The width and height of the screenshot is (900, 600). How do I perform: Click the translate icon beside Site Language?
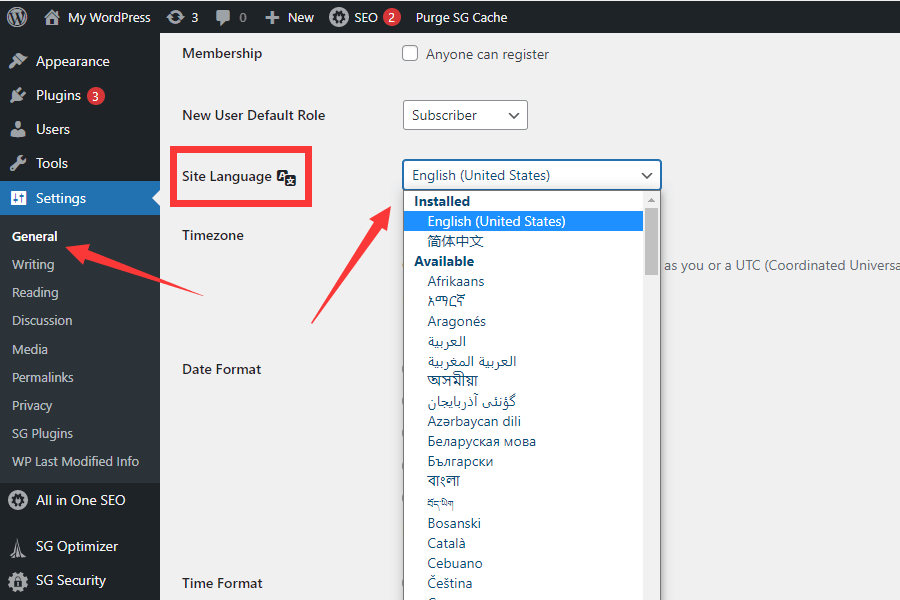[x=287, y=178]
